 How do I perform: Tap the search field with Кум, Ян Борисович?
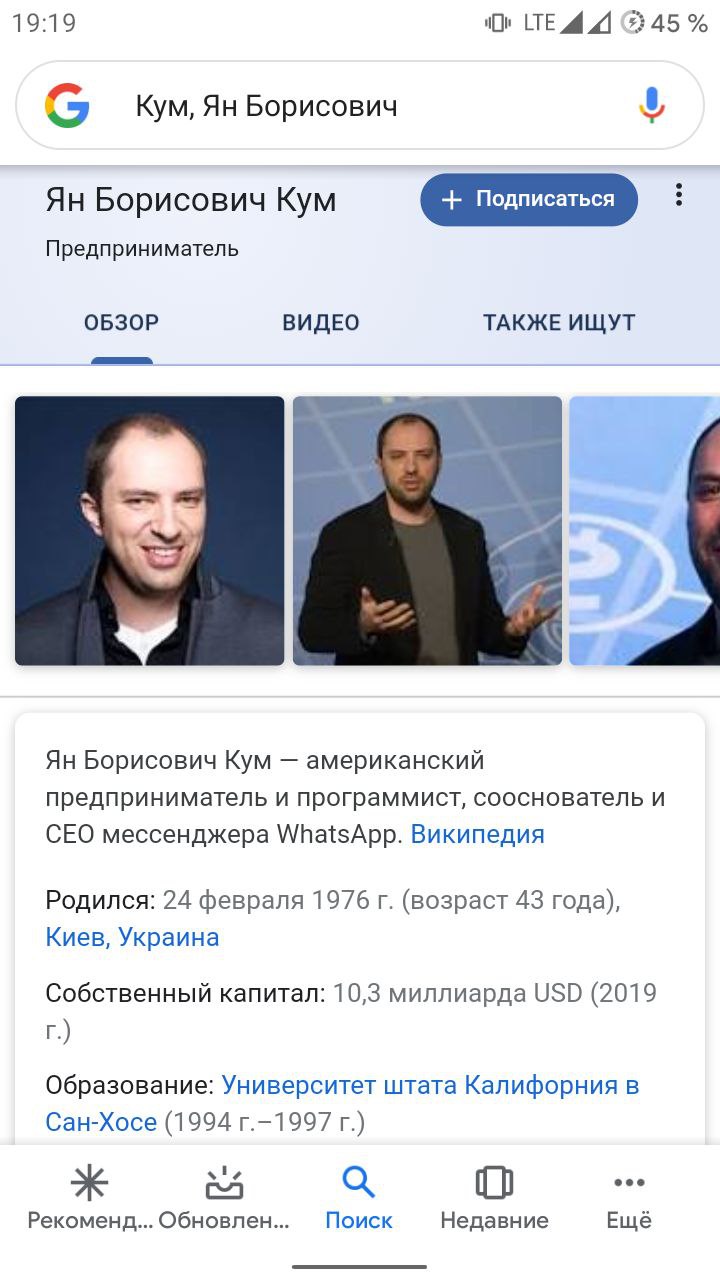[360, 105]
